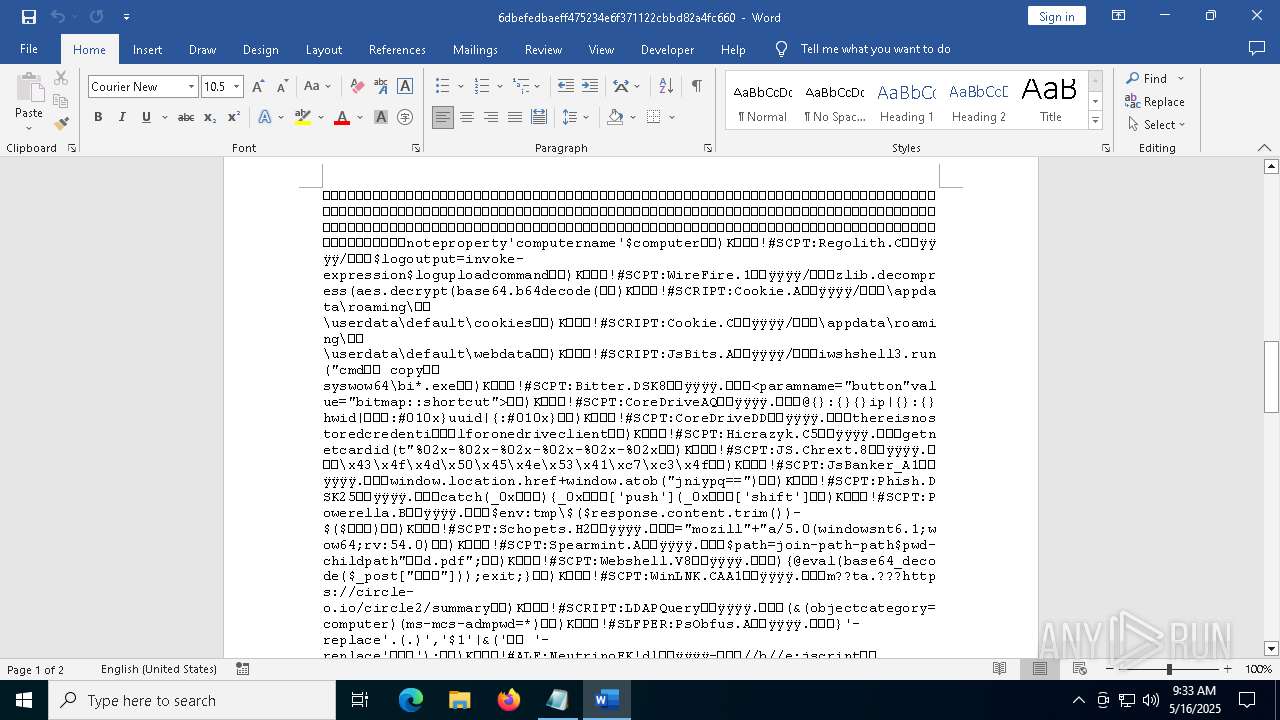Add enclosed character formatting
The image size is (1280, 720).
coord(405,117)
